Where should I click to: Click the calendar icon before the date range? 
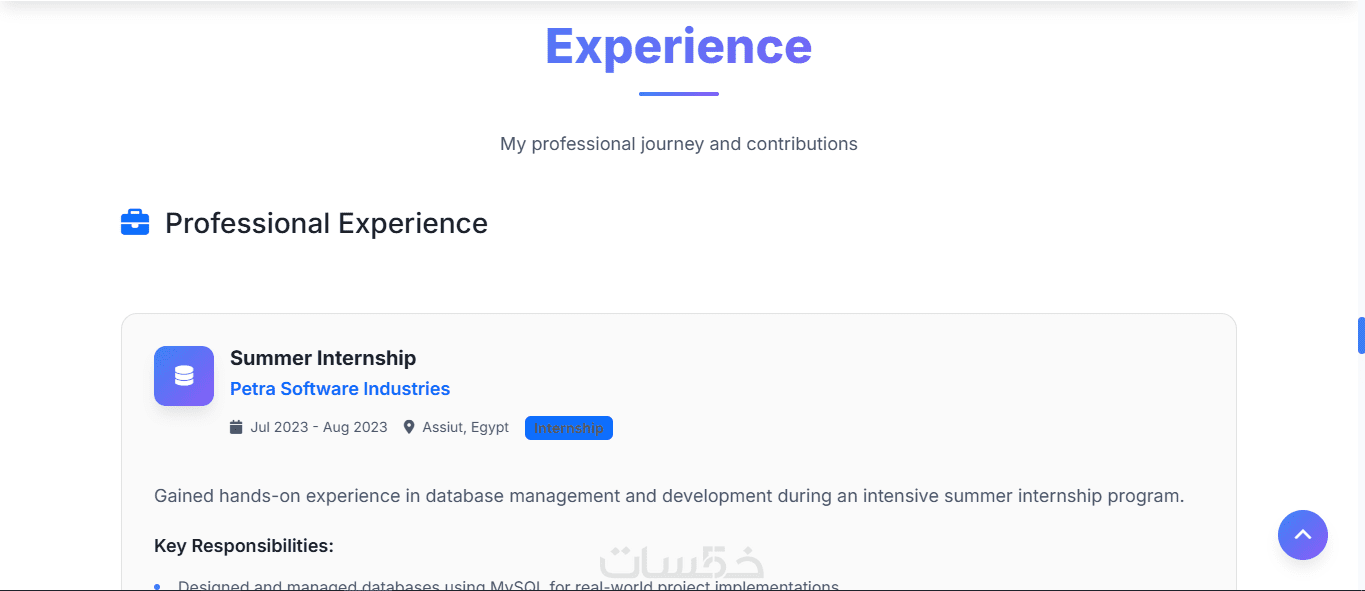point(236,428)
